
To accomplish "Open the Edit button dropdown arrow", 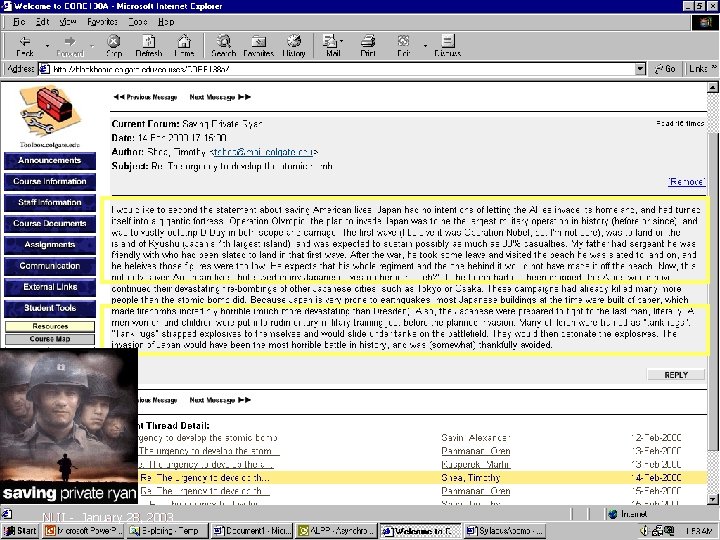I will point(425,46).
